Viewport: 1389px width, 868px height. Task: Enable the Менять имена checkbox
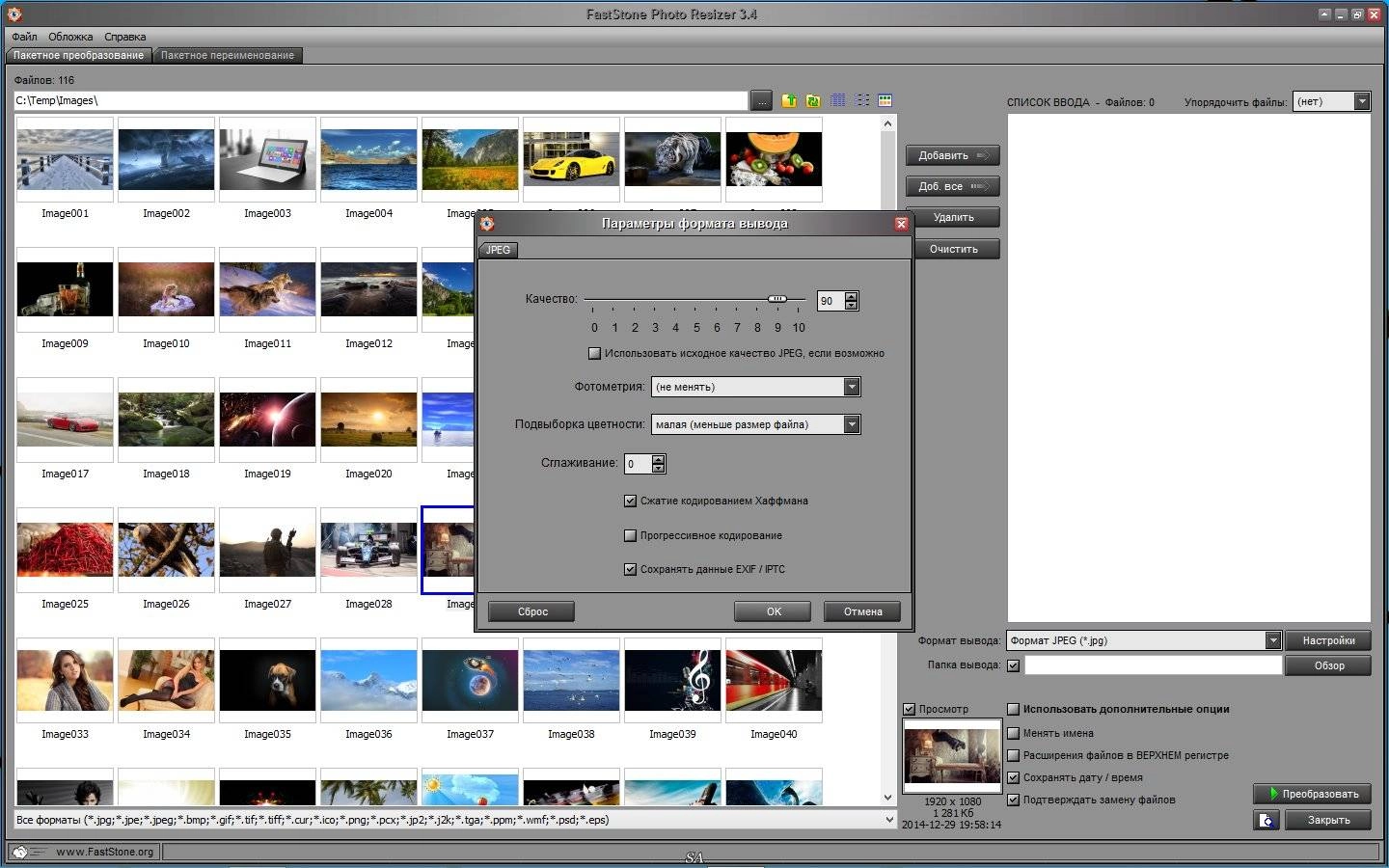pyautogui.click(x=1013, y=733)
